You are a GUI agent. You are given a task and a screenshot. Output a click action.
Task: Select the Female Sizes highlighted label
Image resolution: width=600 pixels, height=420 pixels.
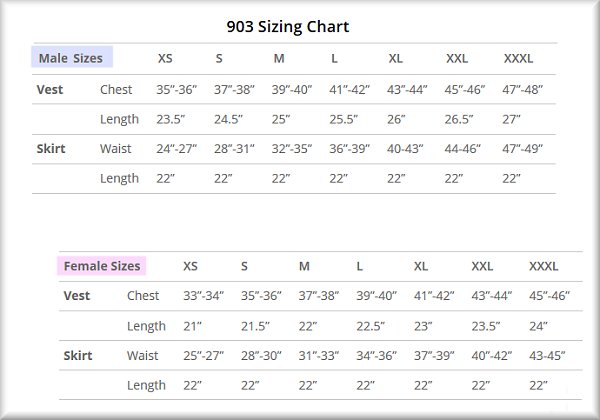[102, 266]
